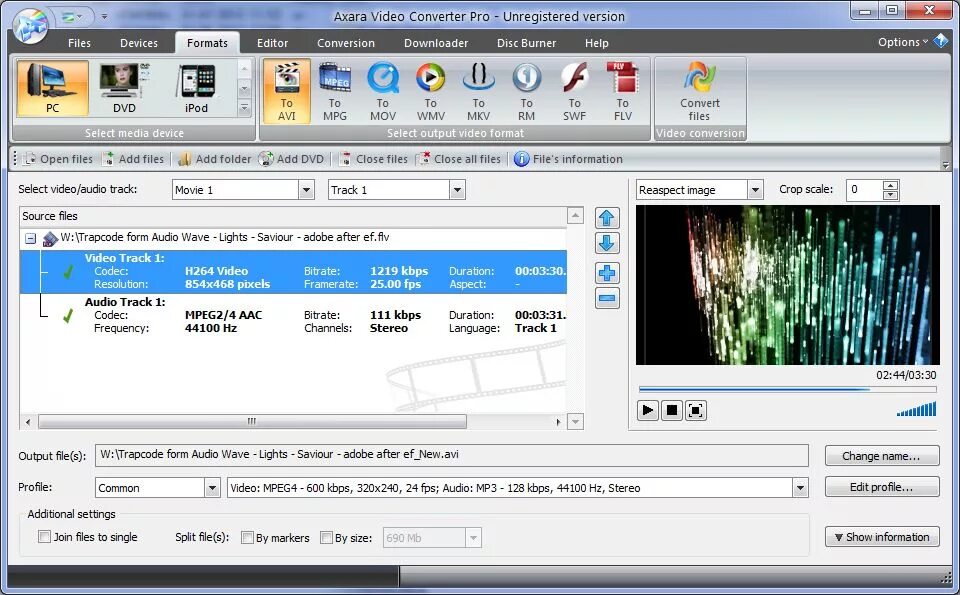Select the To AVI output format
The image size is (960, 595).
coord(287,90)
